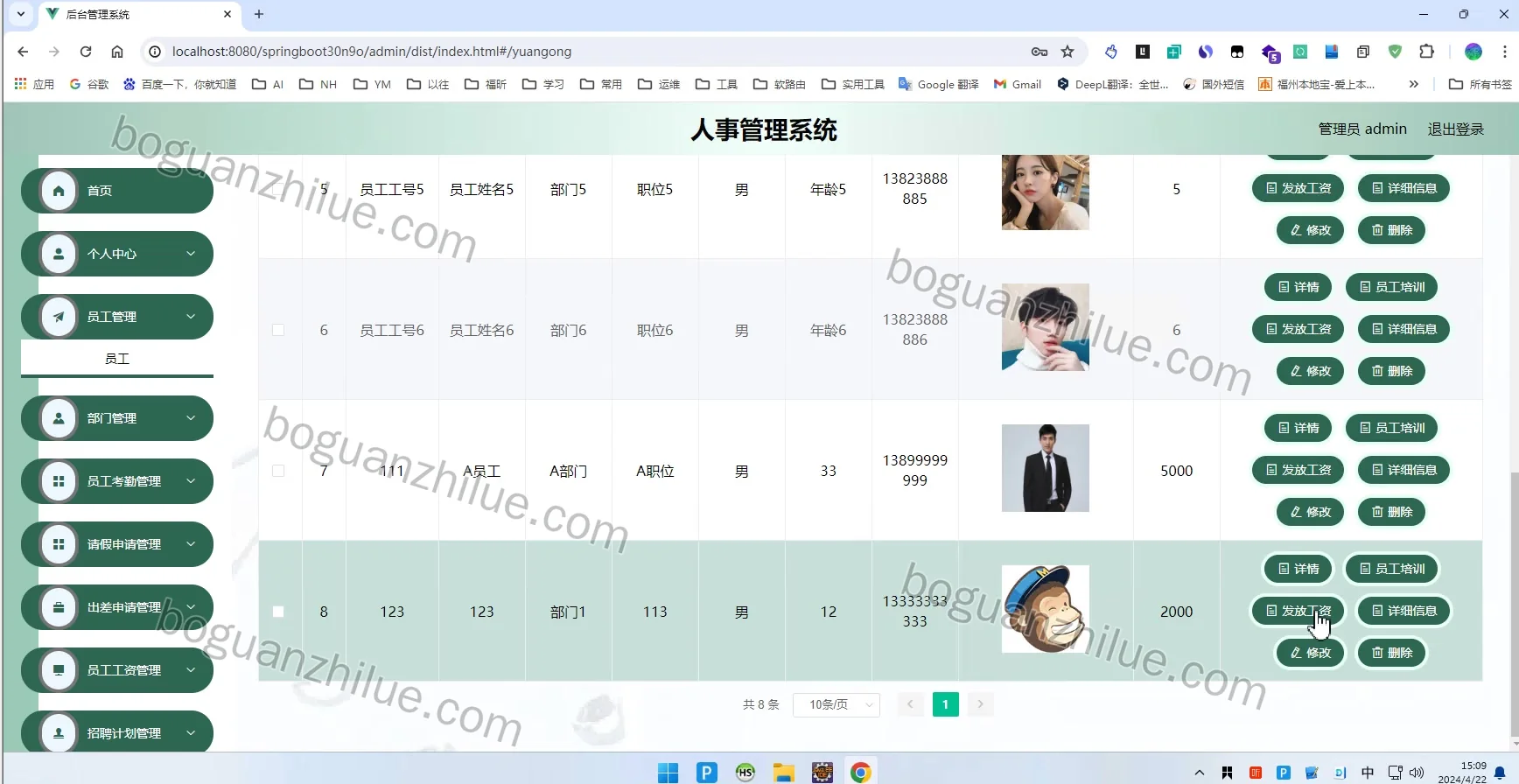Select pagination page 1
This screenshot has width=1519, height=784.
[x=945, y=704]
